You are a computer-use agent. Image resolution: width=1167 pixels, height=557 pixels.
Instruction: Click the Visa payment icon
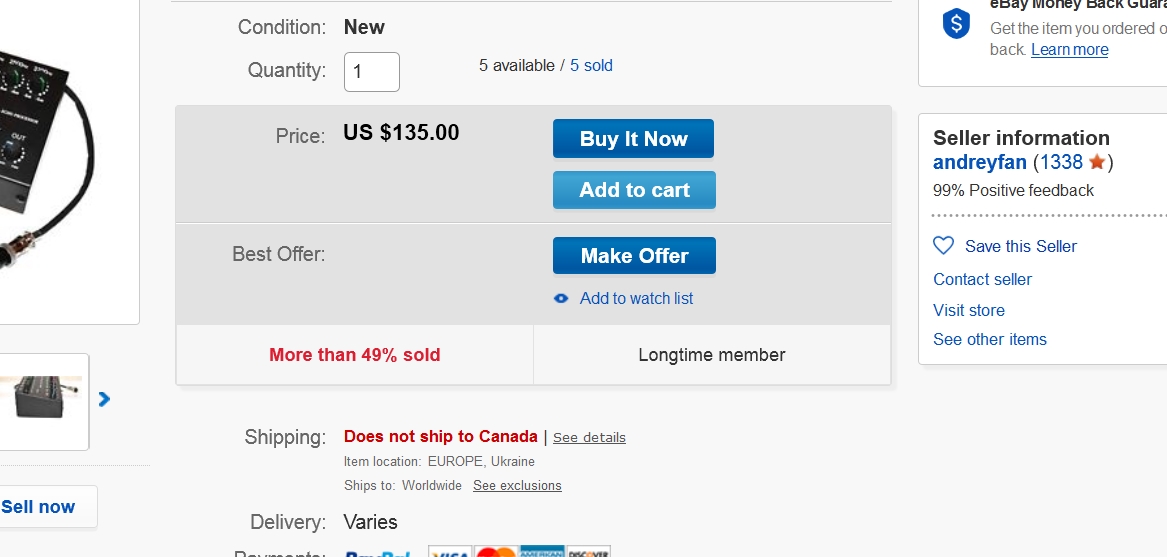[x=451, y=553]
